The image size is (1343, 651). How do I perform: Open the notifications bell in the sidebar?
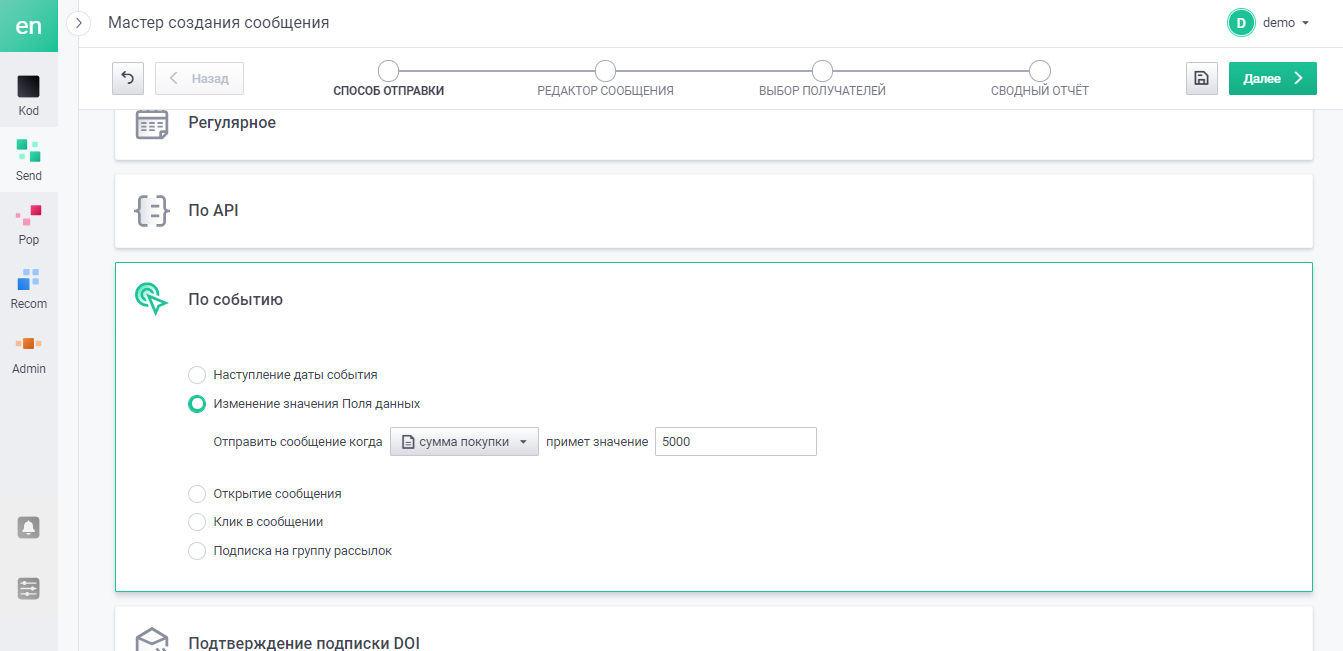(29, 527)
